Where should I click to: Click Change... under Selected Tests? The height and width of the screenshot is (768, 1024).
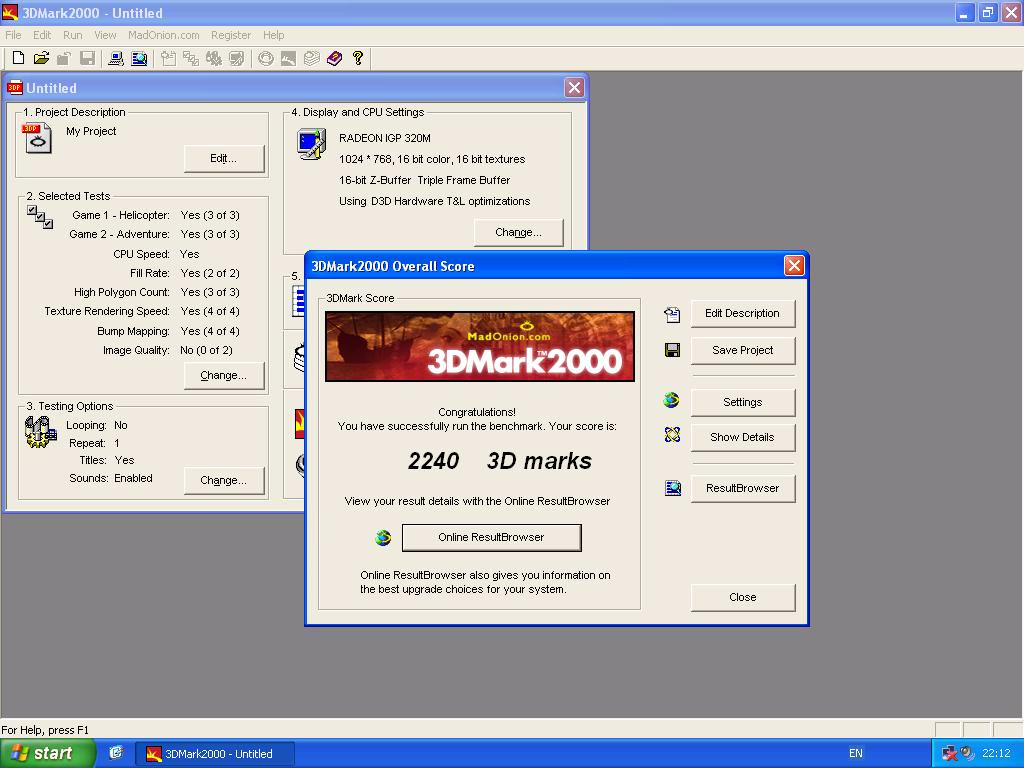pos(224,376)
